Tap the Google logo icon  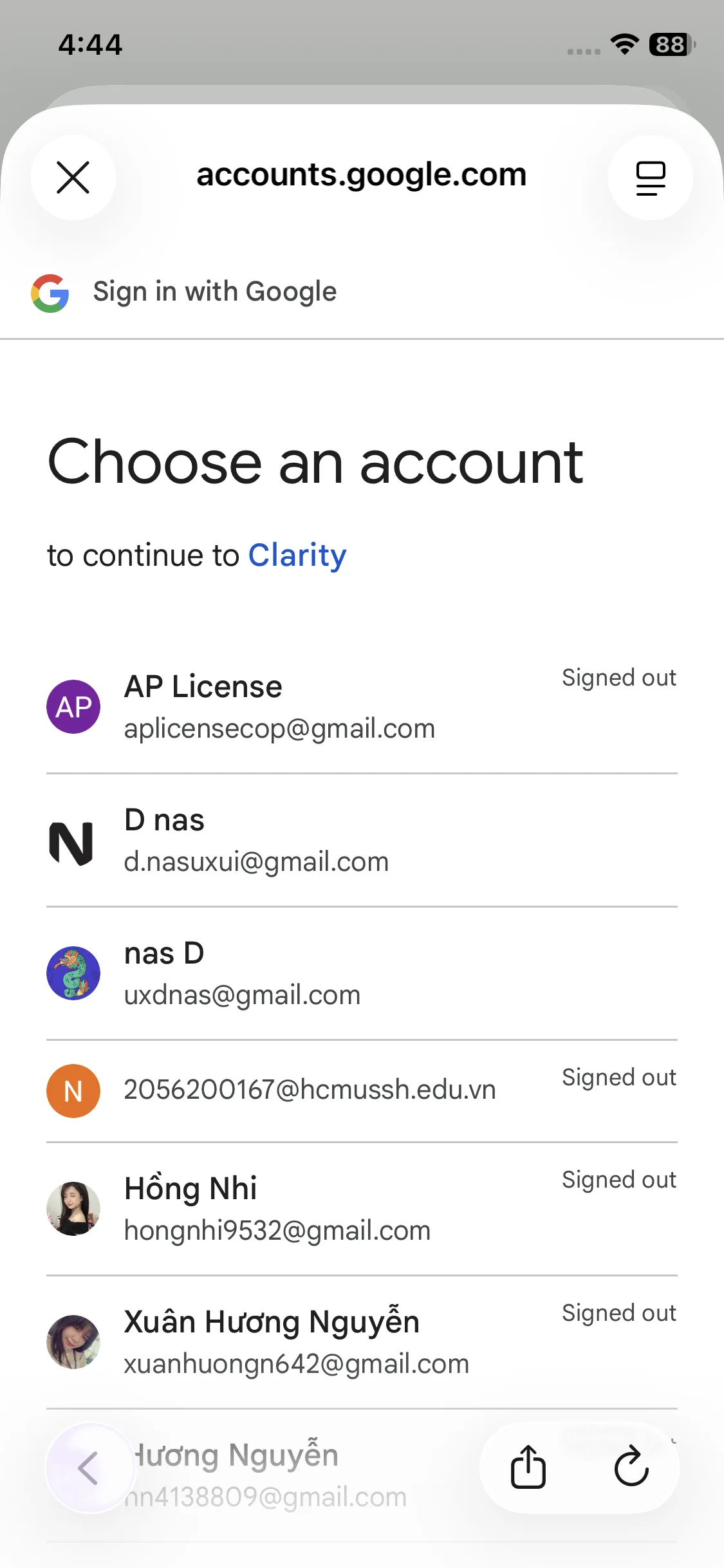[x=50, y=294]
